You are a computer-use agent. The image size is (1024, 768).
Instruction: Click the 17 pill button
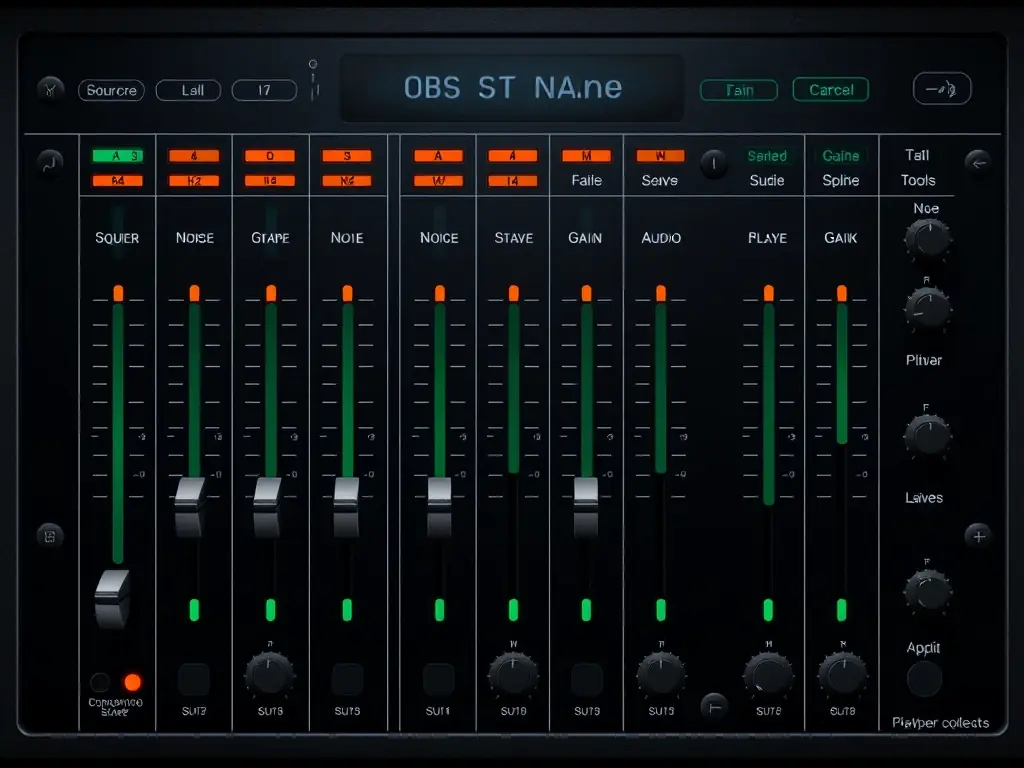(x=264, y=90)
